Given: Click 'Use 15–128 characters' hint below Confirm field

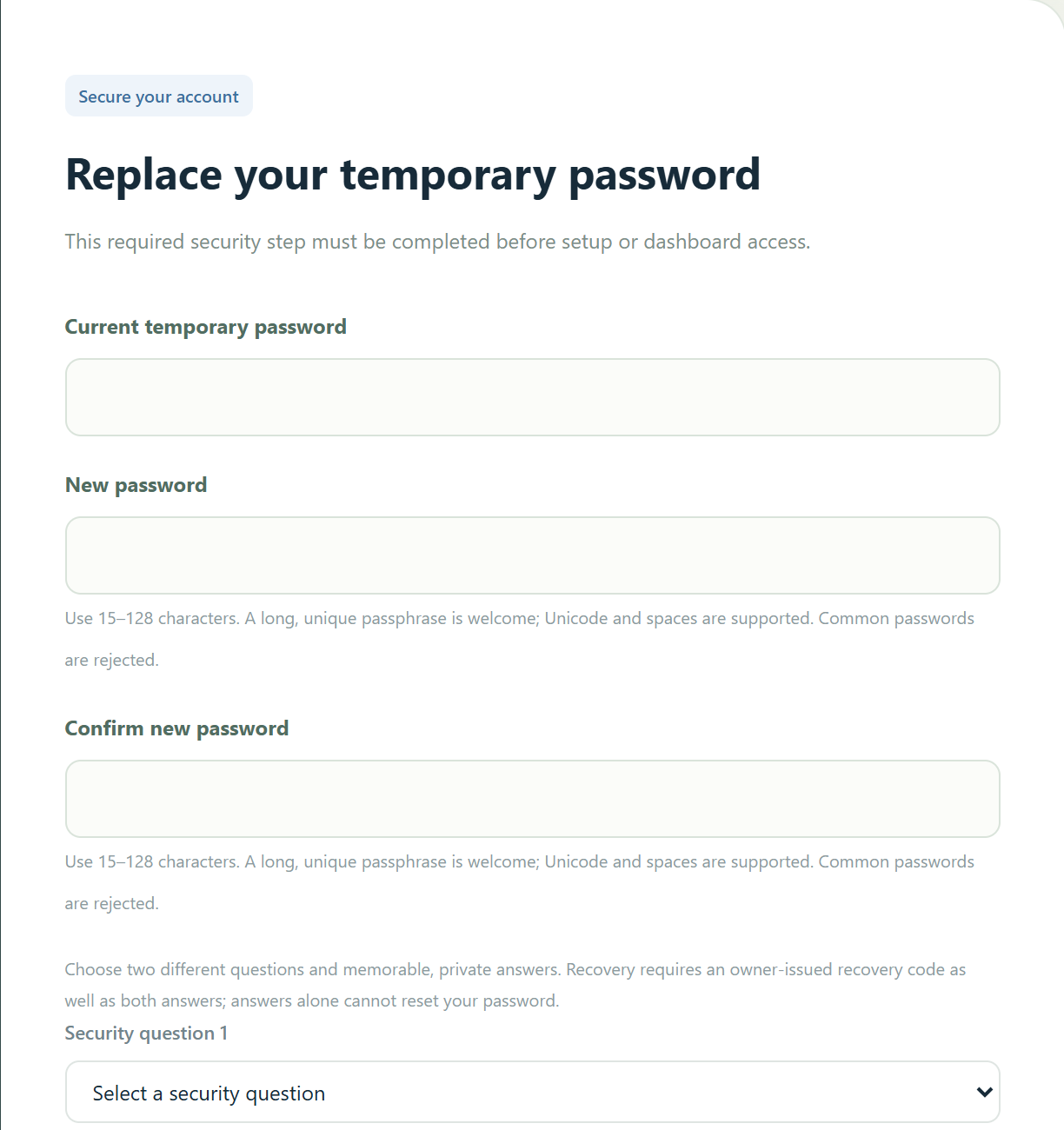Looking at the screenshot, I should coord(152,862).
